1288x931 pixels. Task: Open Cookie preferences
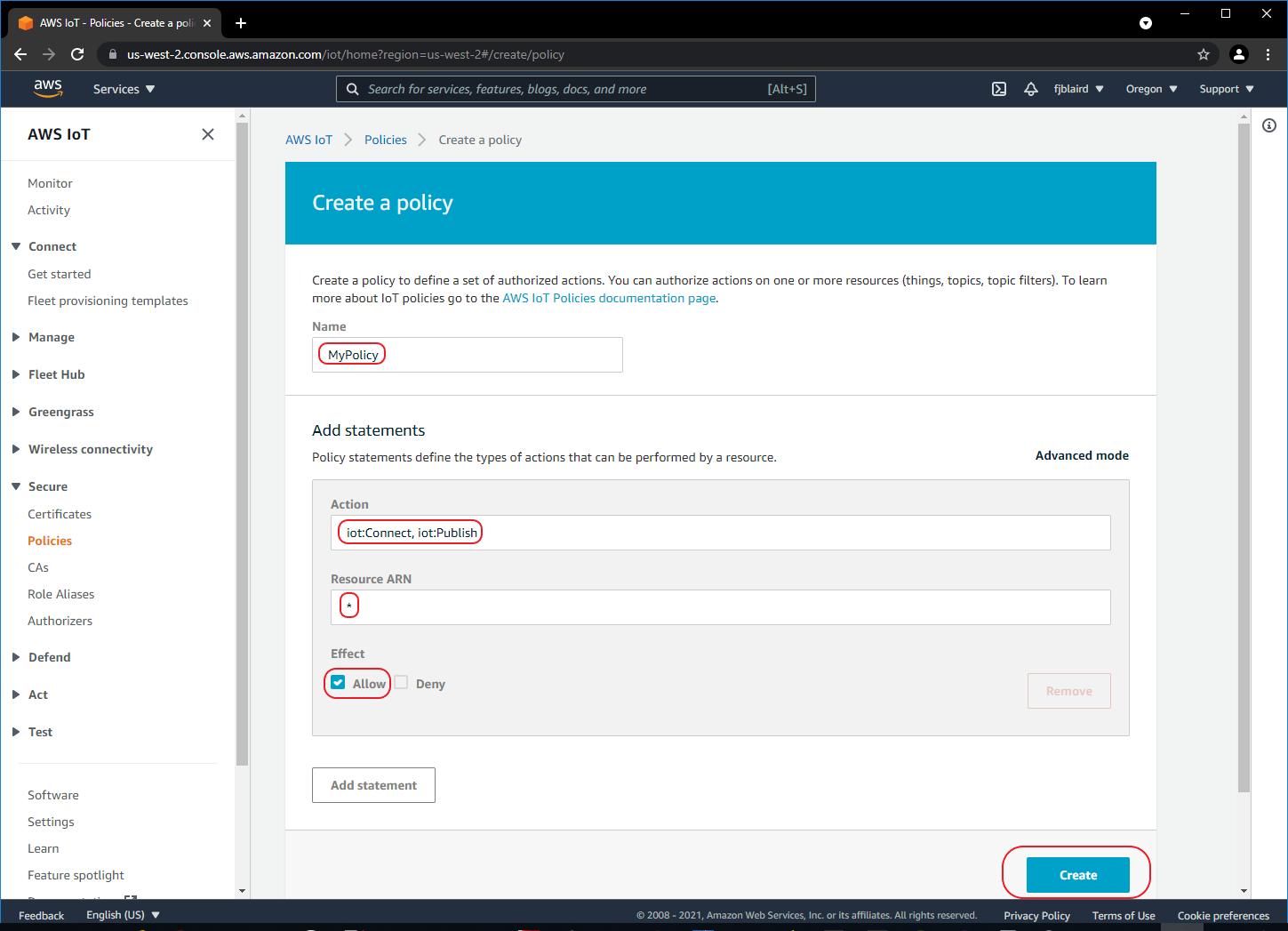coord(1223,915)
